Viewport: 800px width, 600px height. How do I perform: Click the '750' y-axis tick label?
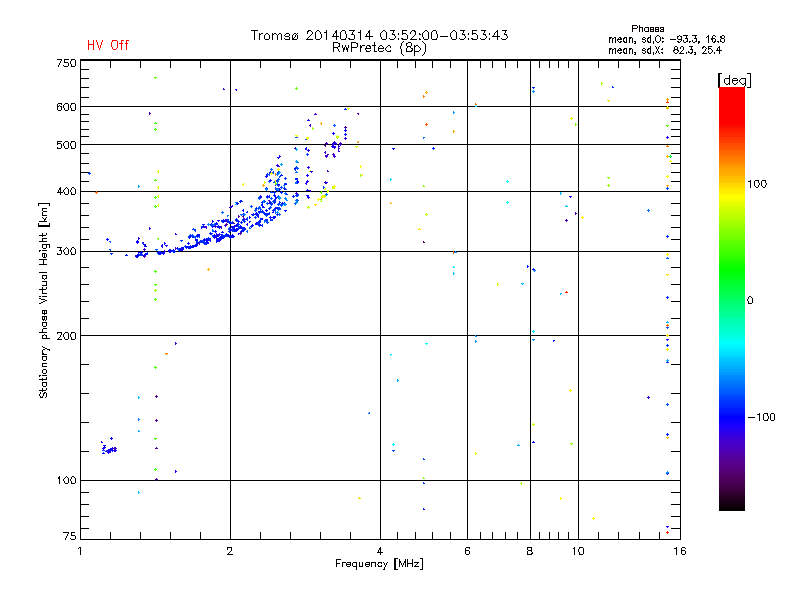coord(66,63)
